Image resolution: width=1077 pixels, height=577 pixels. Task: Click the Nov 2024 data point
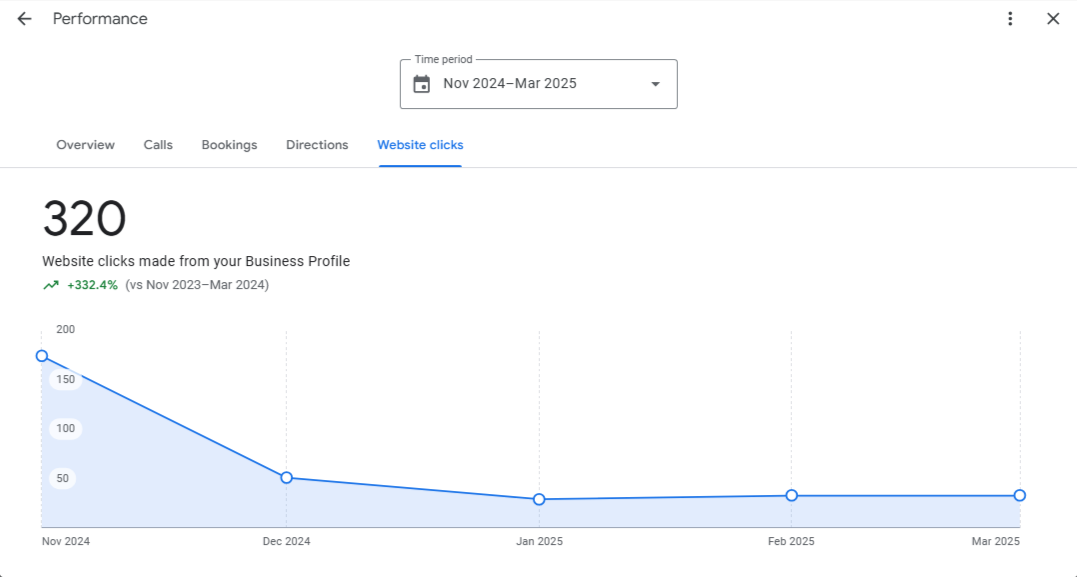[x=42, y=356]
